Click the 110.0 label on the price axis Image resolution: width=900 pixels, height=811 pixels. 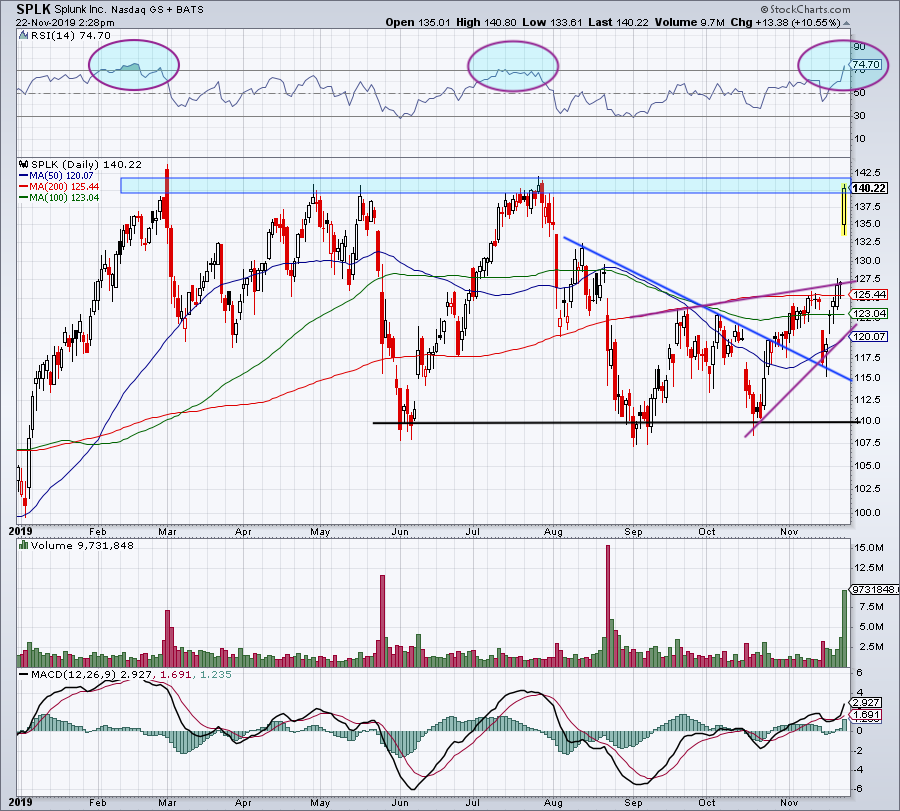click(x=867, y=421)
